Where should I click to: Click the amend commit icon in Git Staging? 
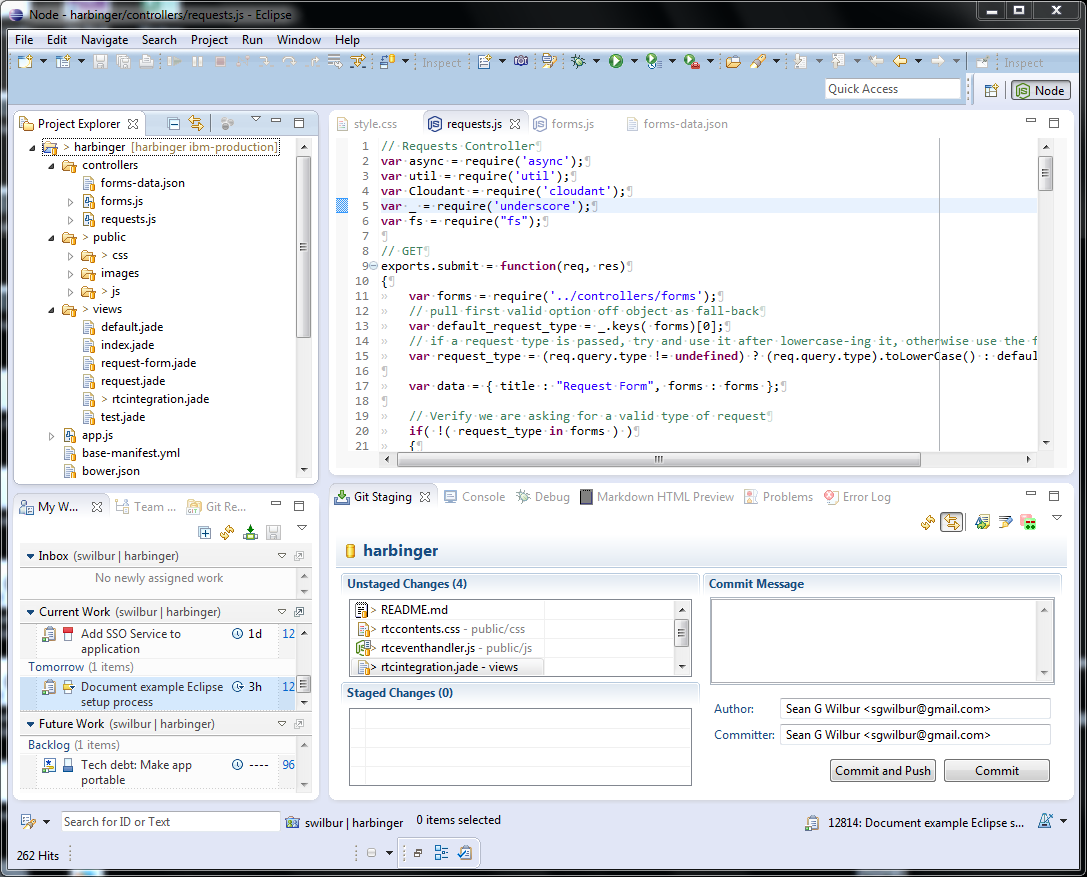pyautogui.click(x=982, y=523)
